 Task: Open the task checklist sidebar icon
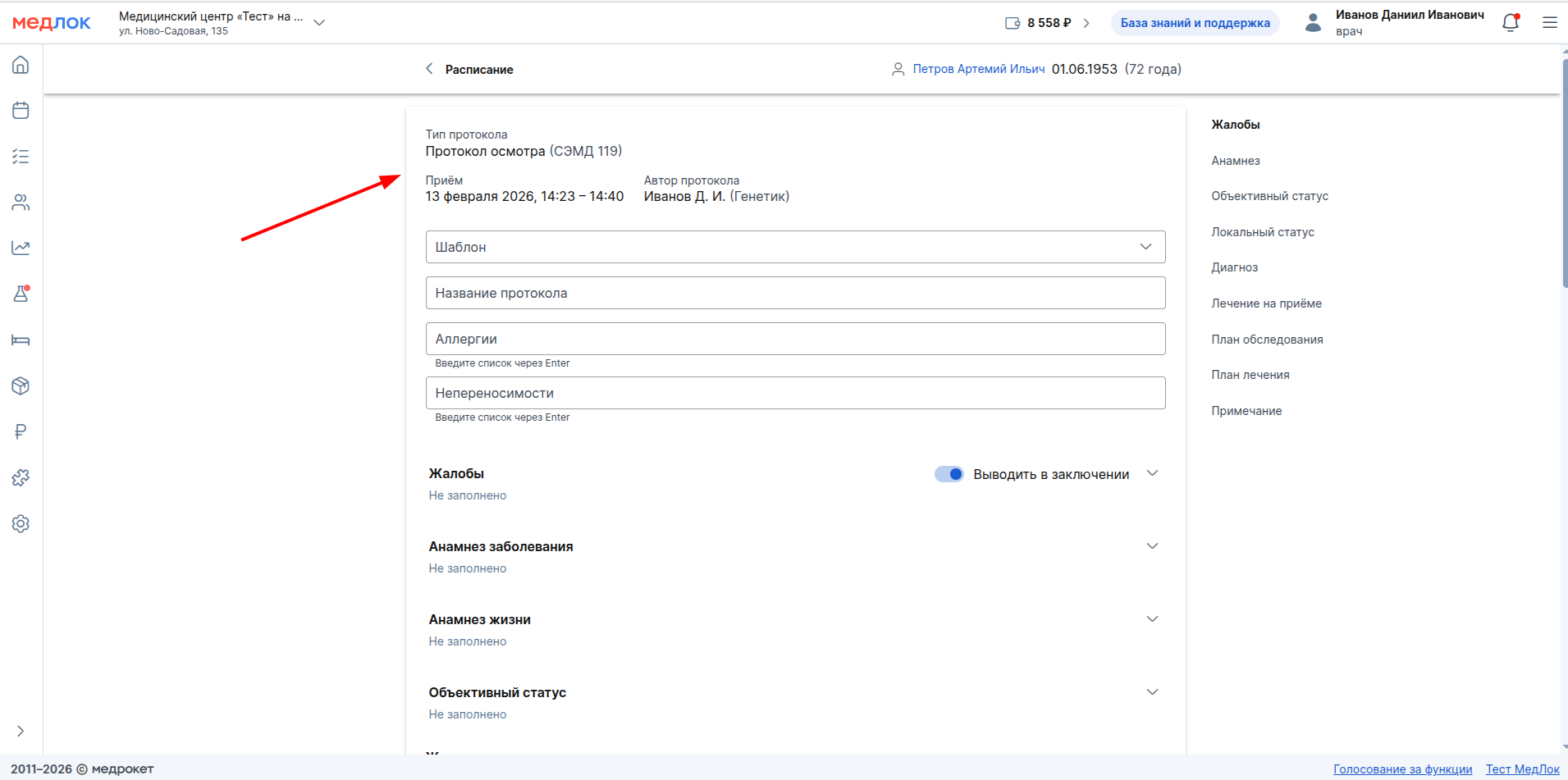(x=21, y=157)
